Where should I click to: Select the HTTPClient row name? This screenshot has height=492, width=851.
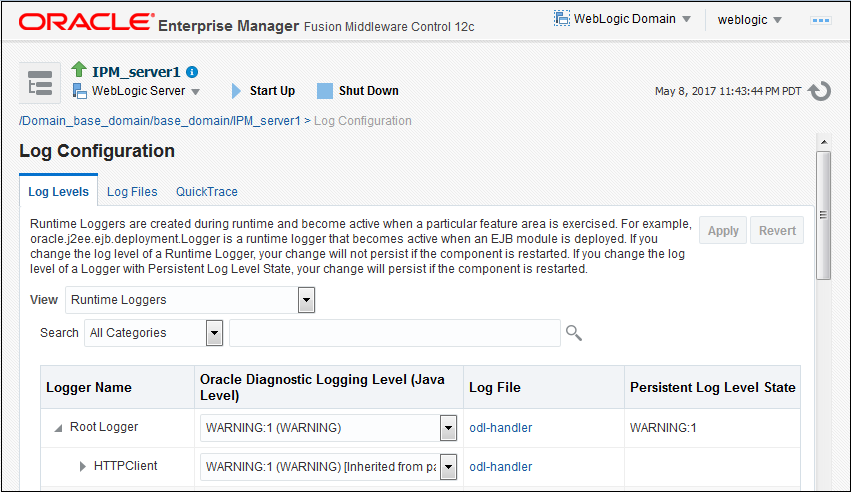coord(125,465)
